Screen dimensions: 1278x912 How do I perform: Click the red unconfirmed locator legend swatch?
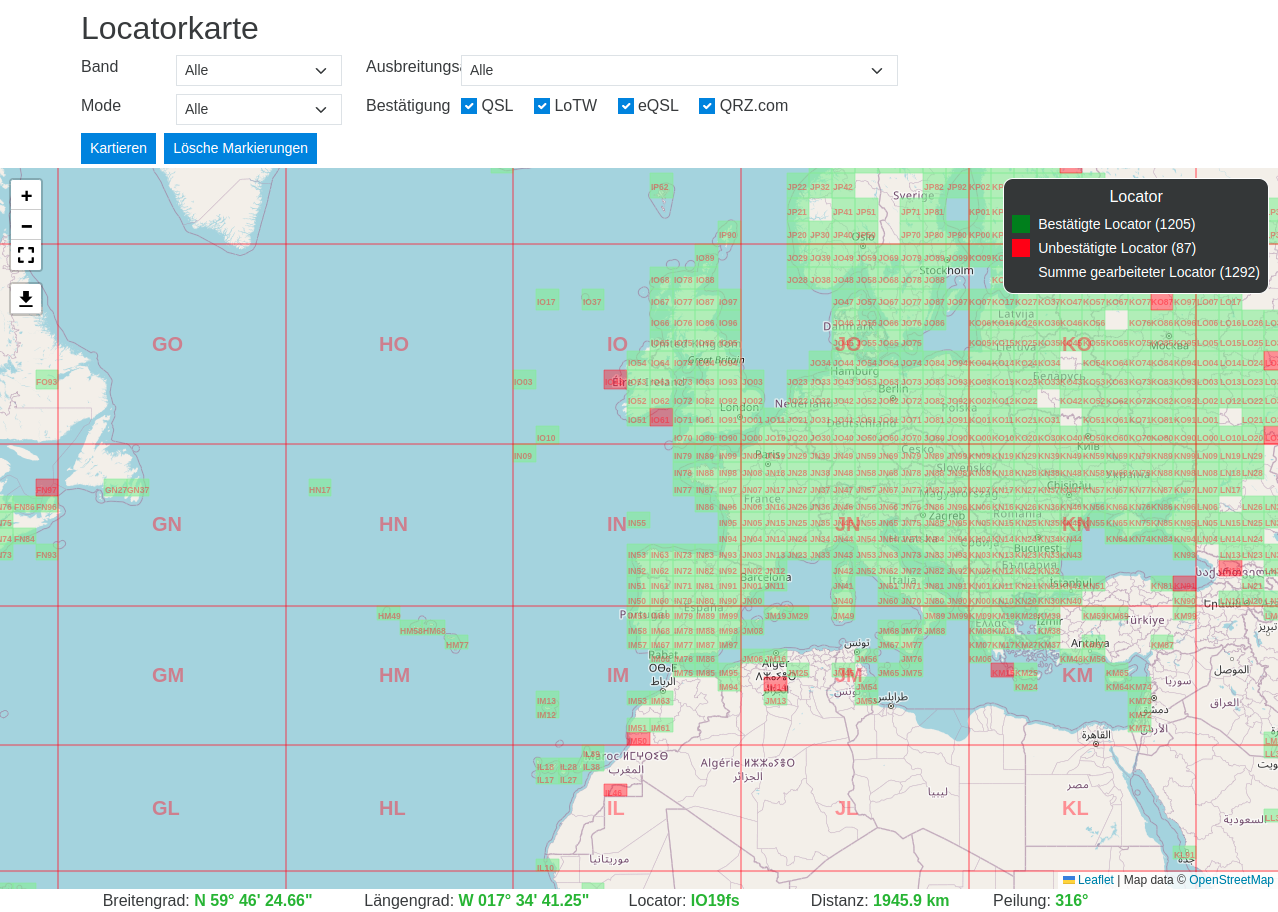click(1020, 248)
